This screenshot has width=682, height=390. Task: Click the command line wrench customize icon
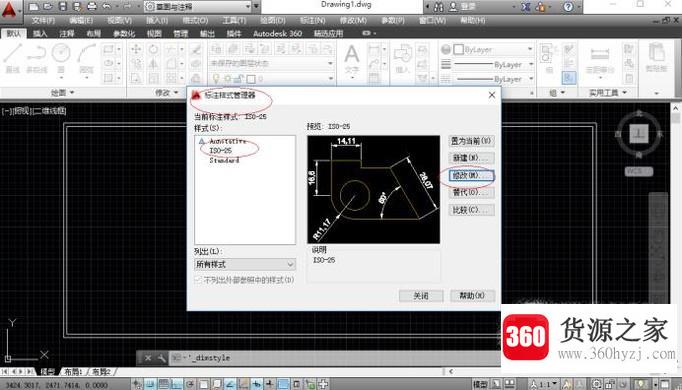(161, 358)
